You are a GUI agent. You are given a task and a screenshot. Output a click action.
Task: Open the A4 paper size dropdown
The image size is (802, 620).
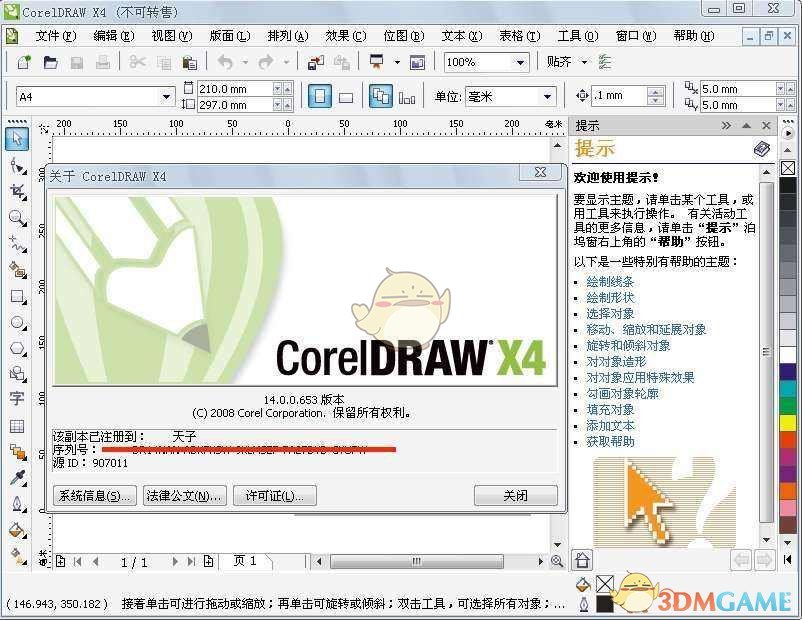point(166,95)
